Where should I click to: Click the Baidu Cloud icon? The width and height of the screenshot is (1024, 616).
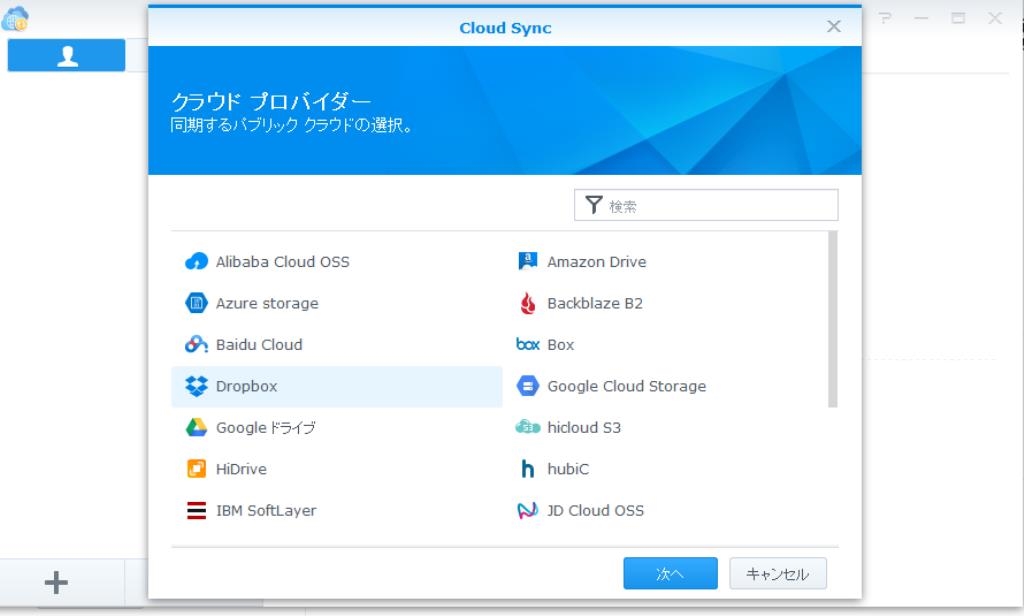click(x=196, y=345)
